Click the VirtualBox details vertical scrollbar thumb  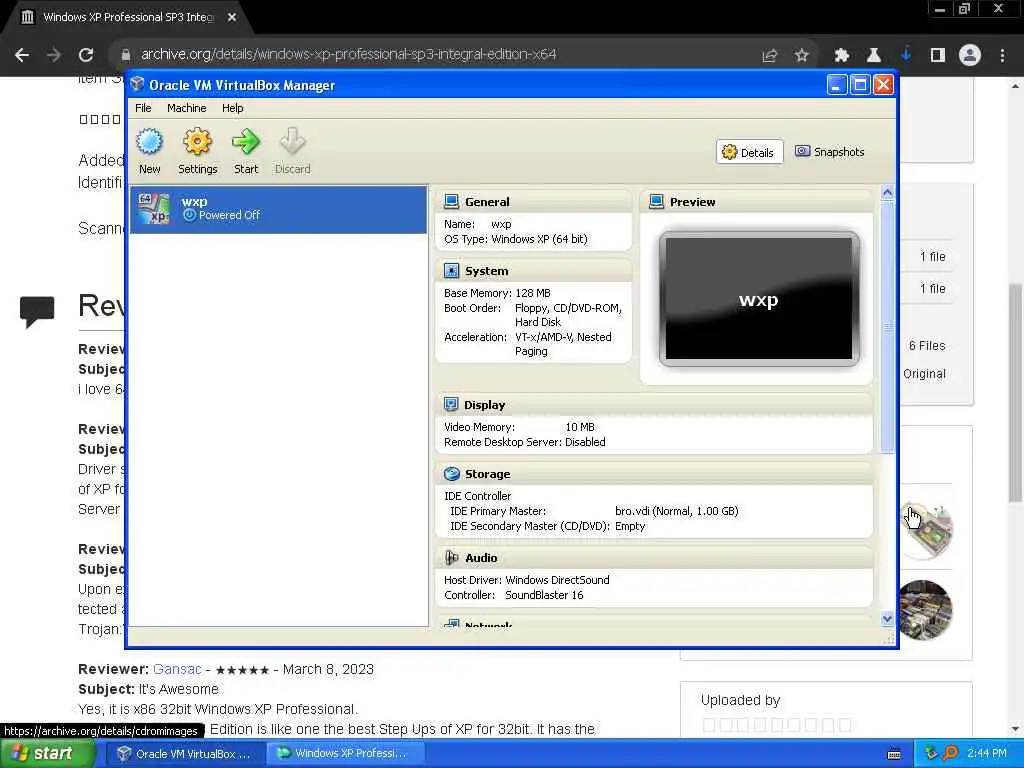point(887,327)
